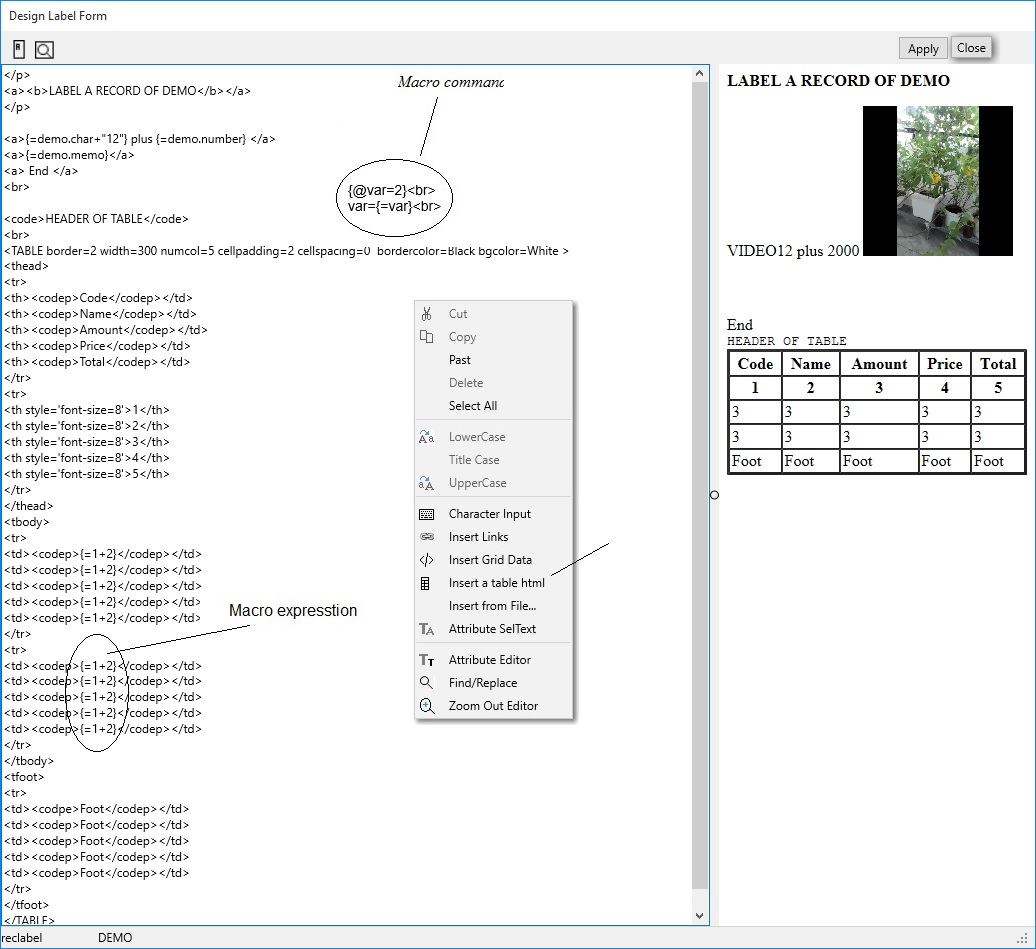
Task: Click the editor scrollbar down arrow
Action: pos(700,915)
